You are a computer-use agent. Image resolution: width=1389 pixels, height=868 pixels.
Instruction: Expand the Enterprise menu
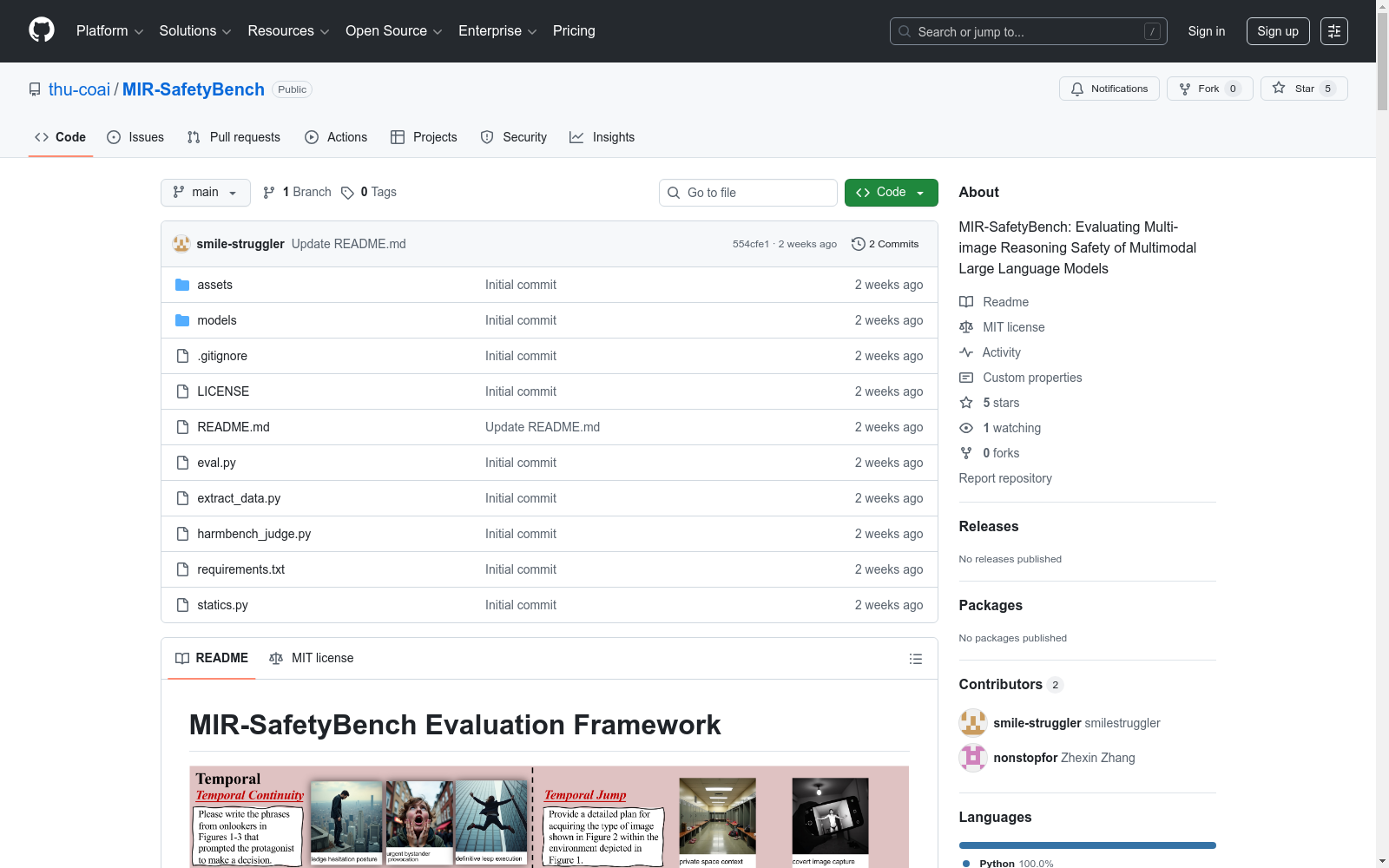click(x=497, y=31)
